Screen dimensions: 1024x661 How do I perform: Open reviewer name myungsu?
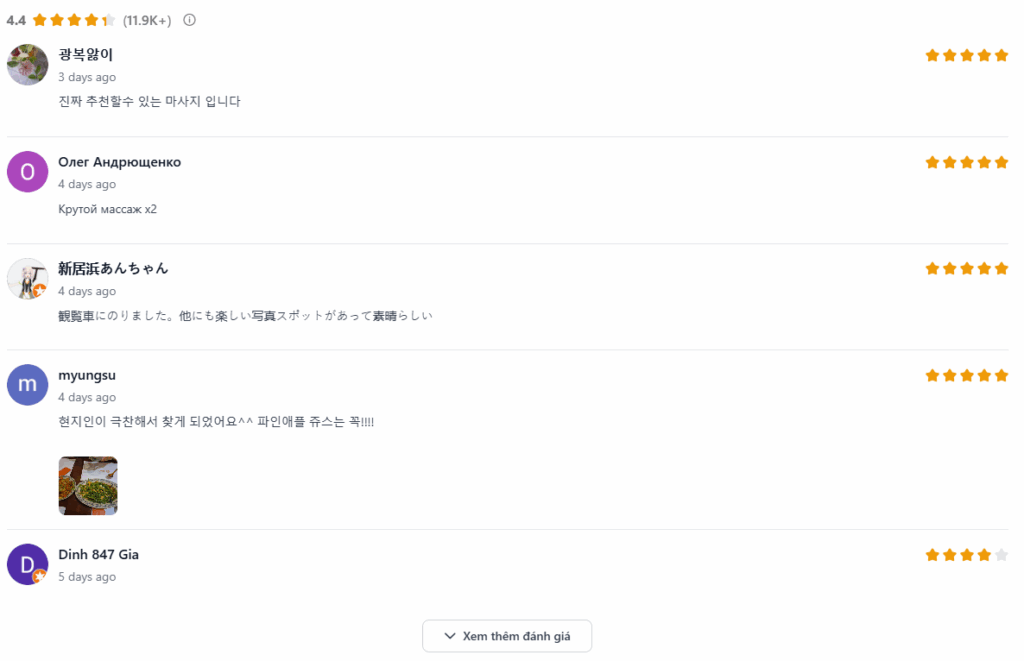pos(87,375)
